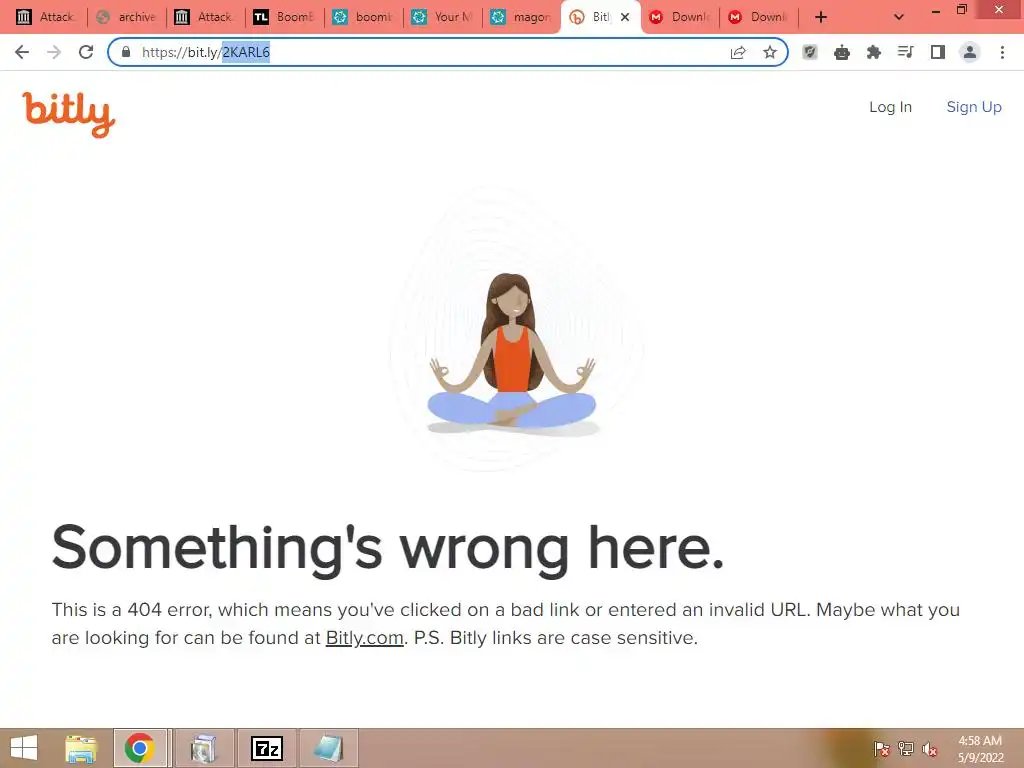Click the meditating woman illustration
This screenshot has height=768, width=1024.
(x=513, y=353)
